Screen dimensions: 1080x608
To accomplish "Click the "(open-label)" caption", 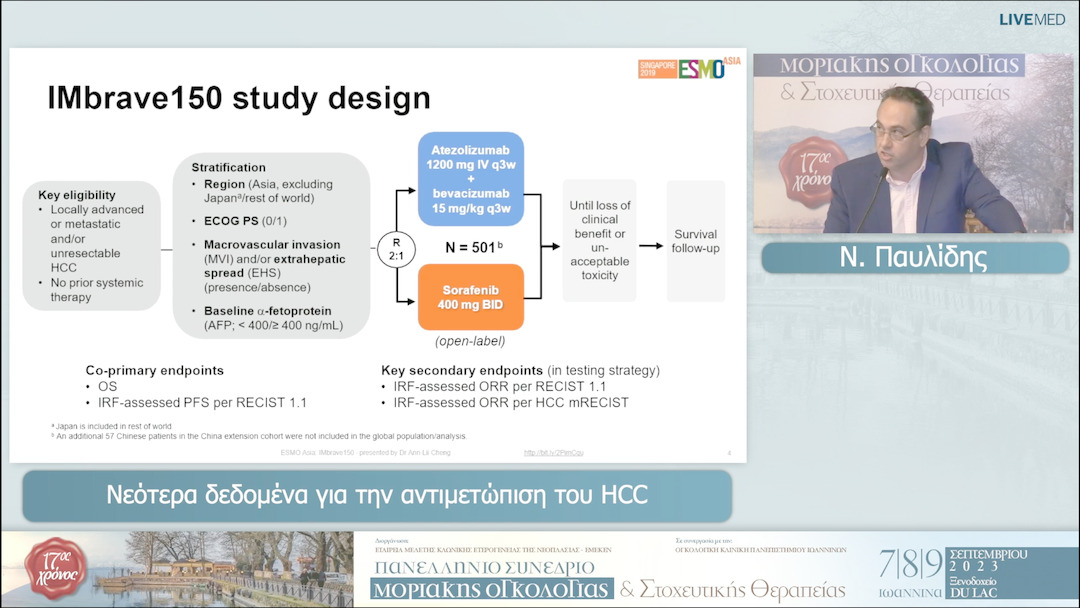I will click(470, 341).
